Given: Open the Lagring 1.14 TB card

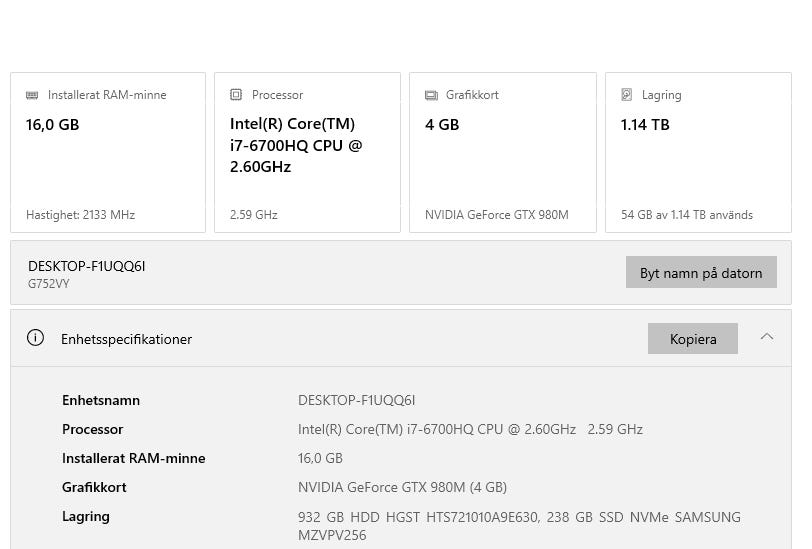Looking at the screenshot, I should pyautogui.click(x=699, y=152).
